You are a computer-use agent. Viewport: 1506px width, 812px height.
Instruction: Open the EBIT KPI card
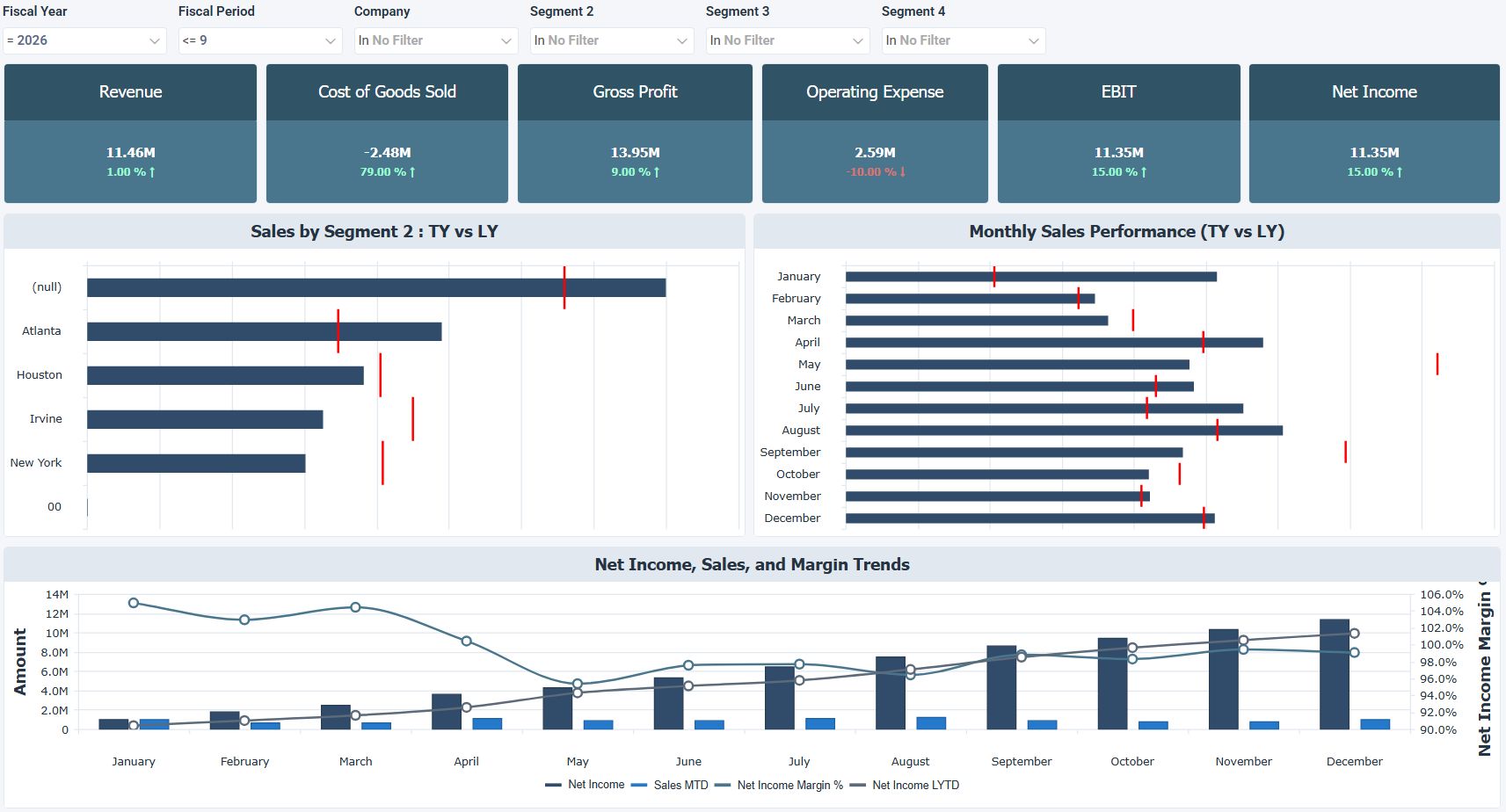pyautogui.click(x=1118, y=134)
